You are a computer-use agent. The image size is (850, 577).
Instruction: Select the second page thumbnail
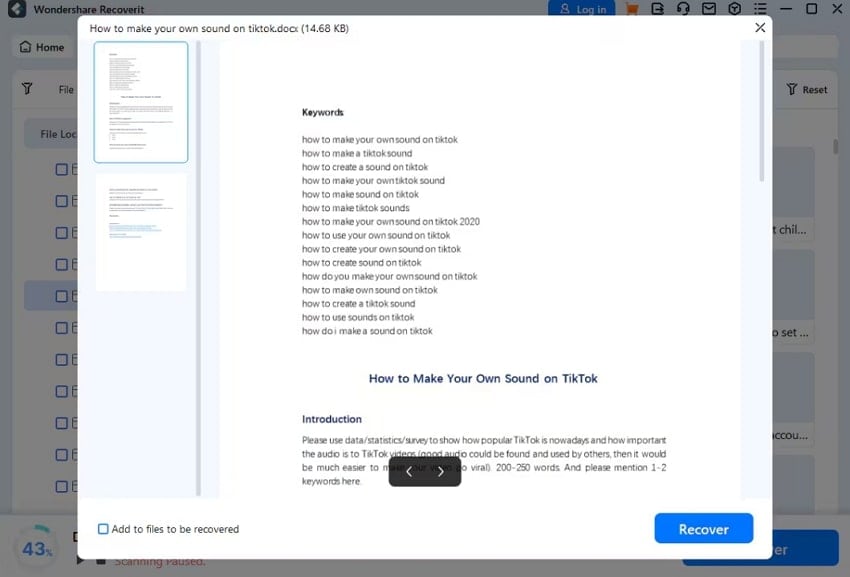(141, 232)
